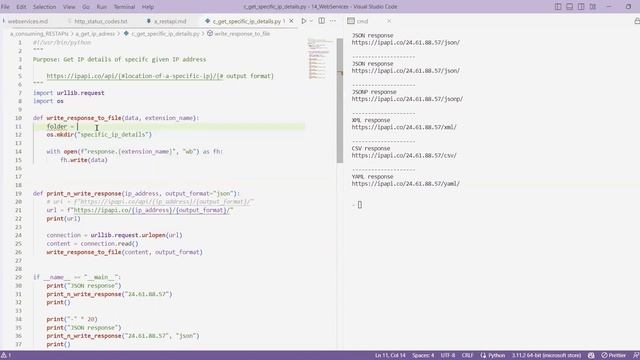
Task: Open the notifications icon in status bar
Action: coord(636,356)
